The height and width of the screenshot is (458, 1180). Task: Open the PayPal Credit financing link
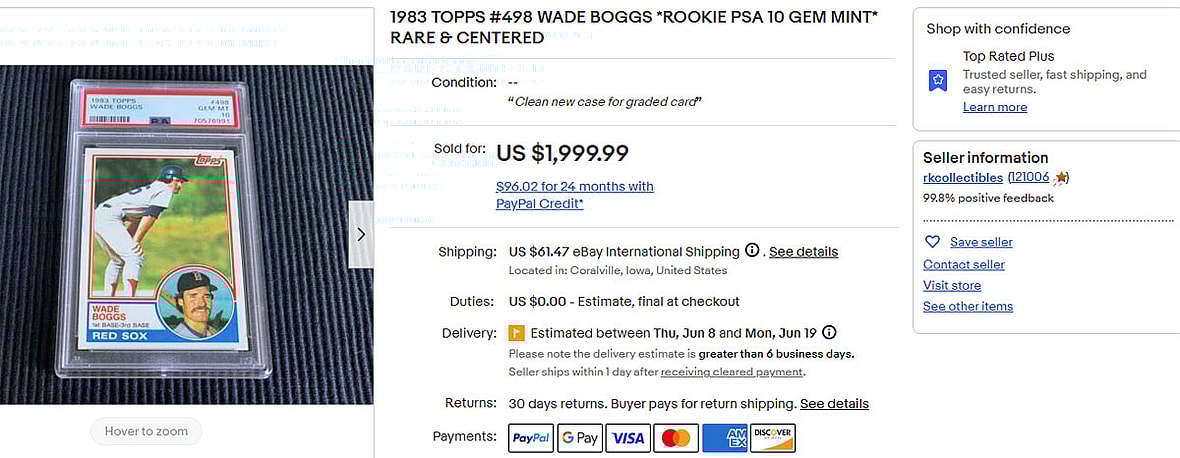pos(574,195)
